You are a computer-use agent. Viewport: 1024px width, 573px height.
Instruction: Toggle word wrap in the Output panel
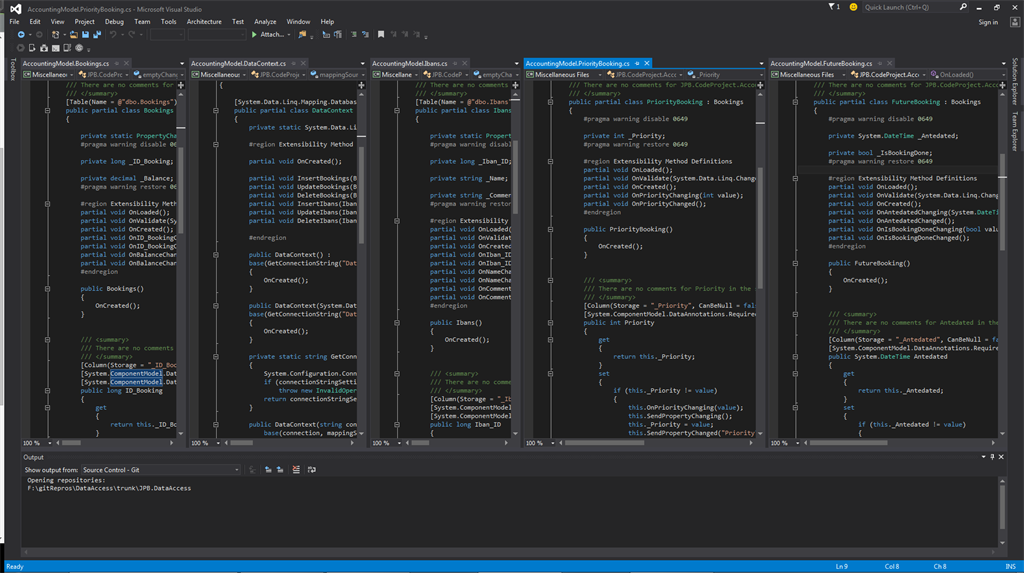point(310,469)
